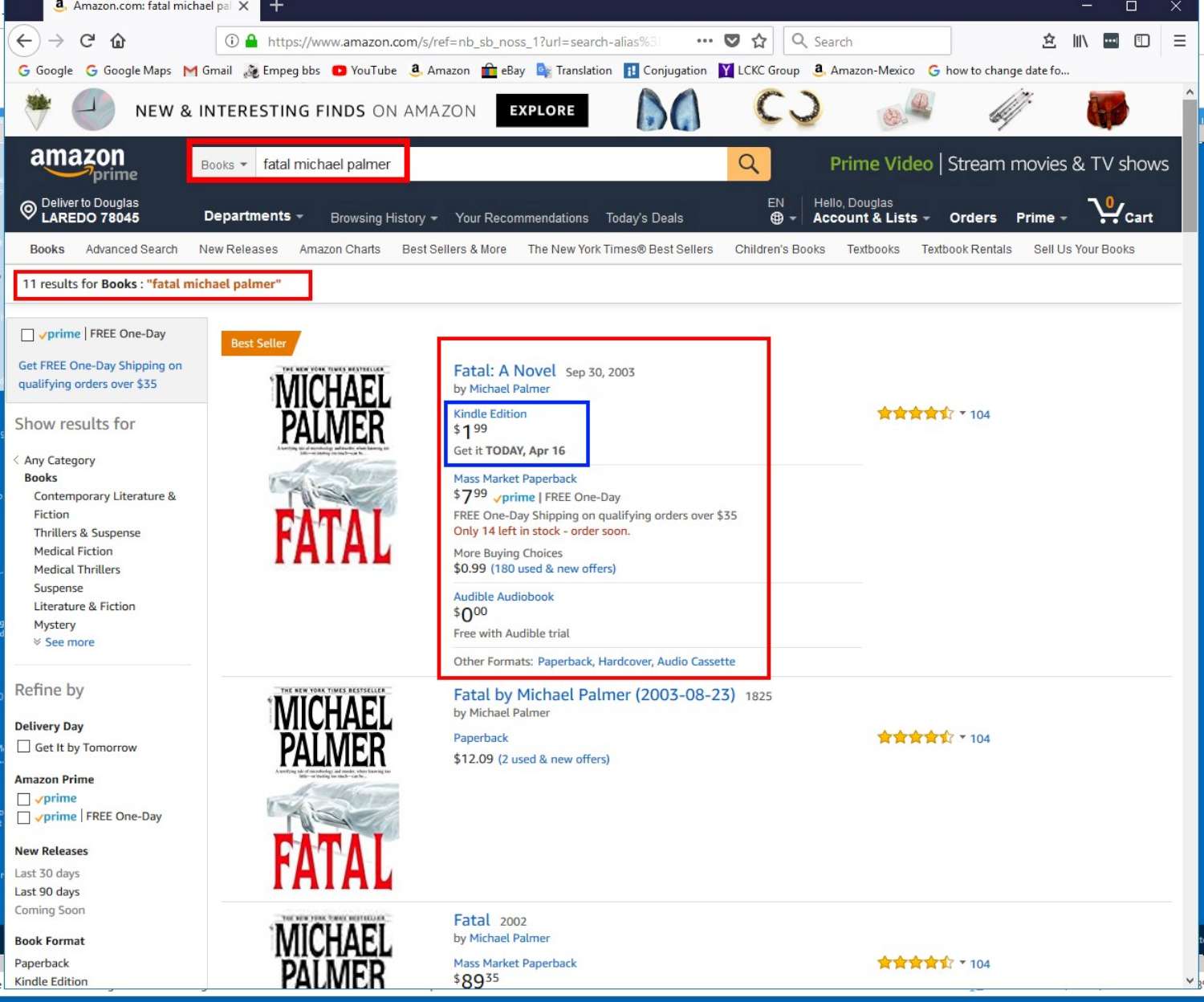Bookmark this page with the star icon
The height and width of the screenshot is (1002, 1204).
(759, 41)
